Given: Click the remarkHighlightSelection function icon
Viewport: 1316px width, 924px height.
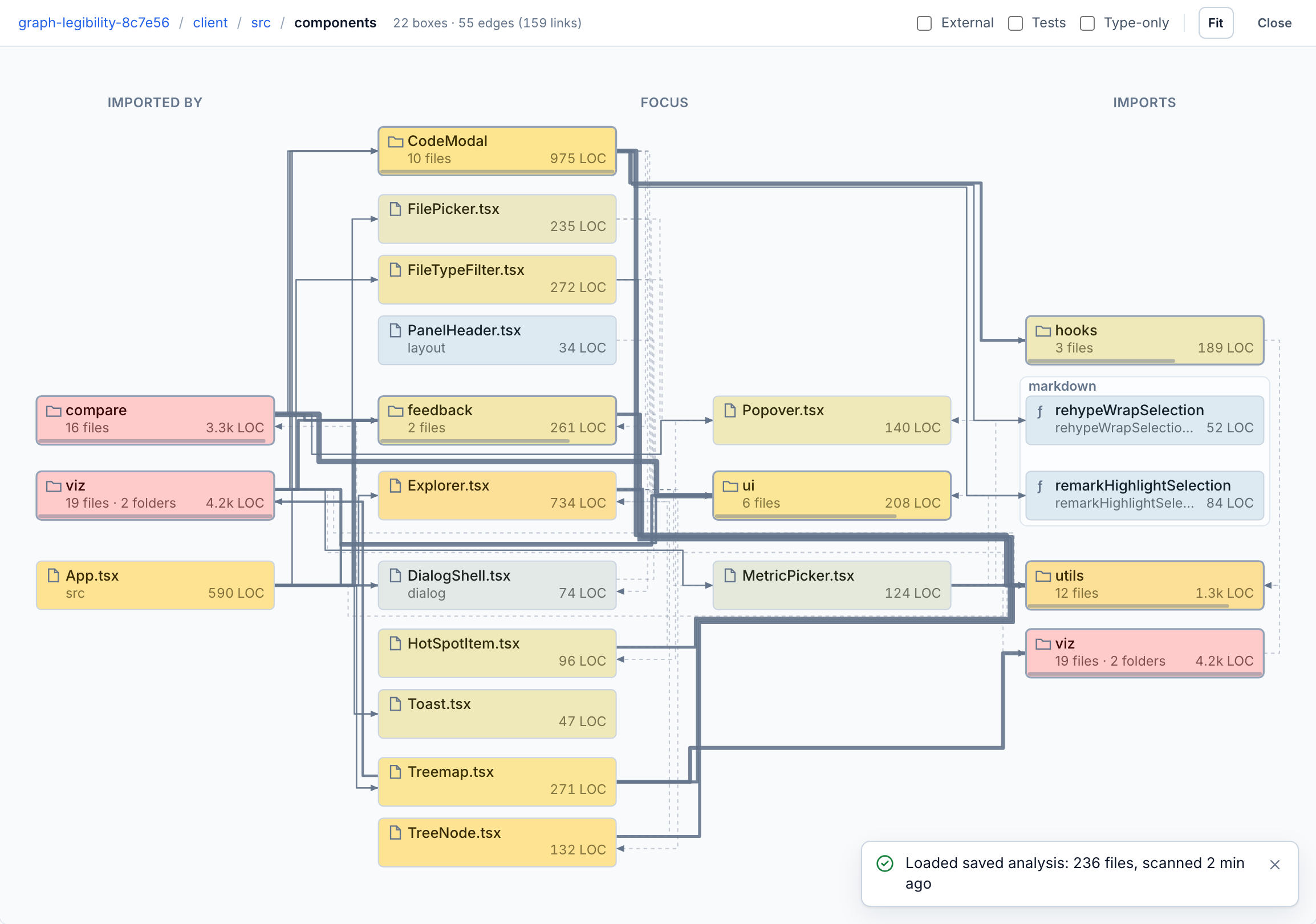Looking at the screenshot, I should click(x=1039, y=487).
